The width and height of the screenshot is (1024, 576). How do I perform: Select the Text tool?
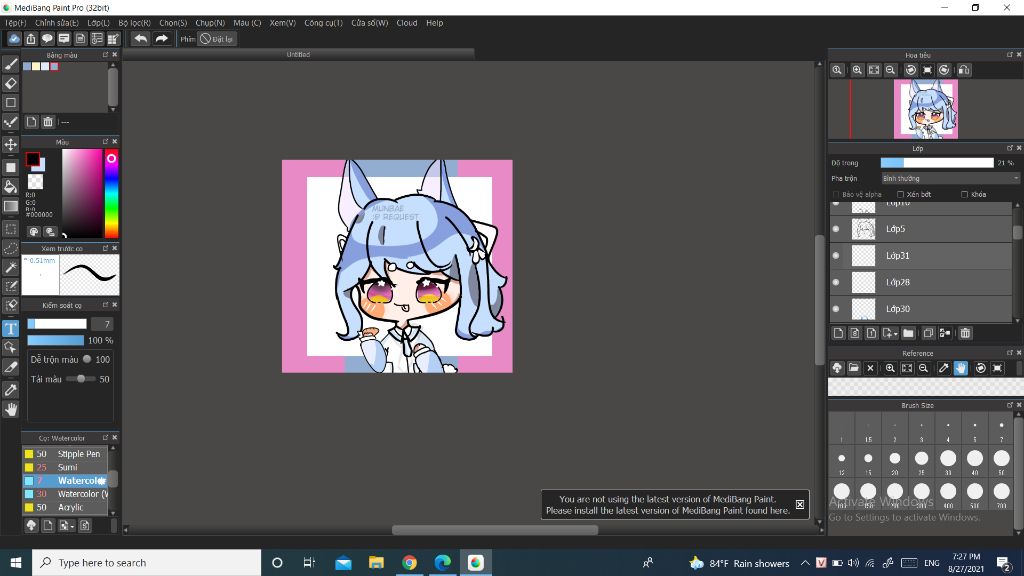tap(10, 328)
